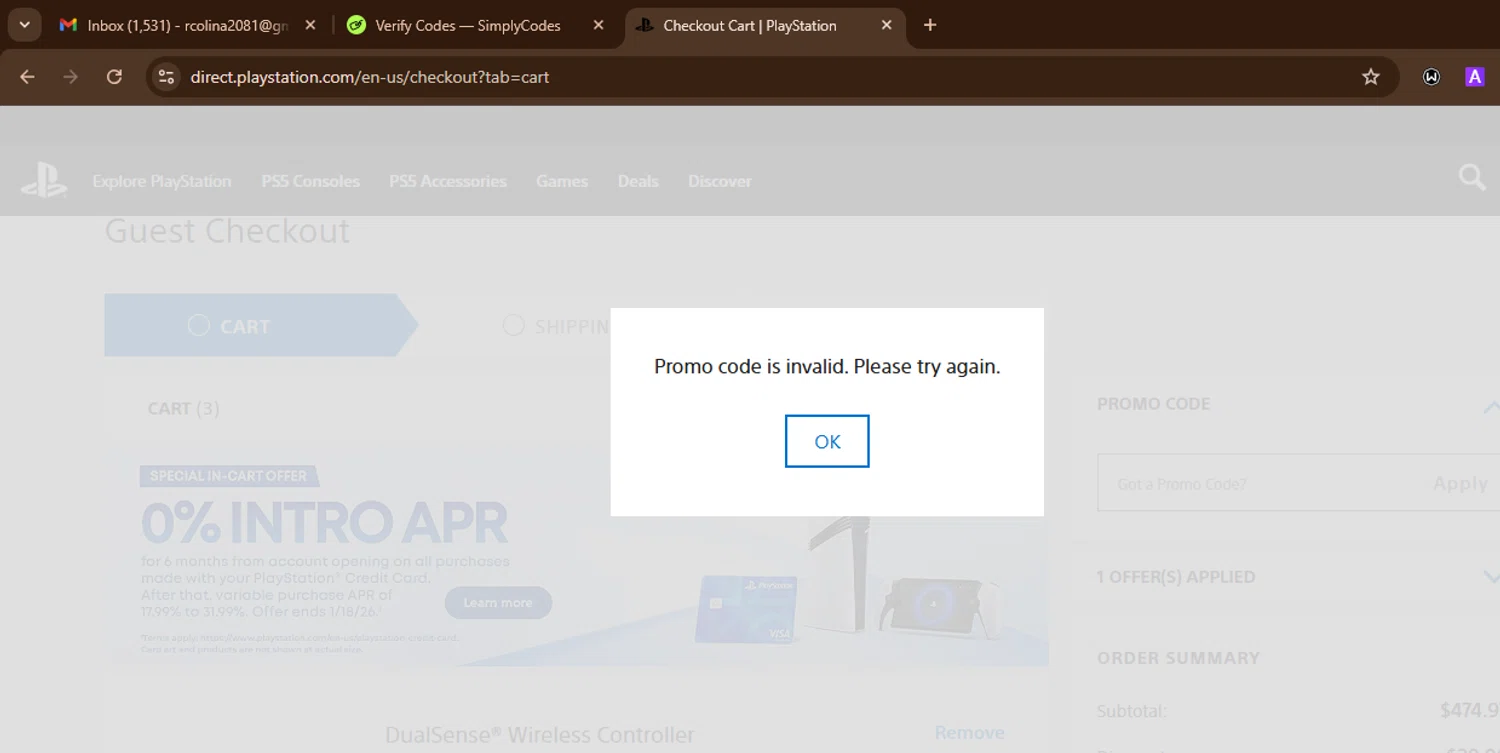Bookmark this page with the star icon
This screenshot has width=1500, height=753.
(x=1371, y=77)
